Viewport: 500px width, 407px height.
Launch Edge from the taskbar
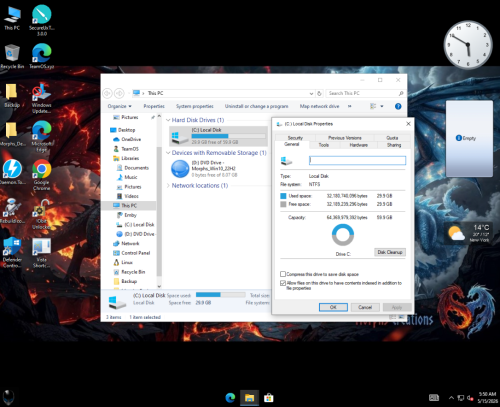click(230, 398)
